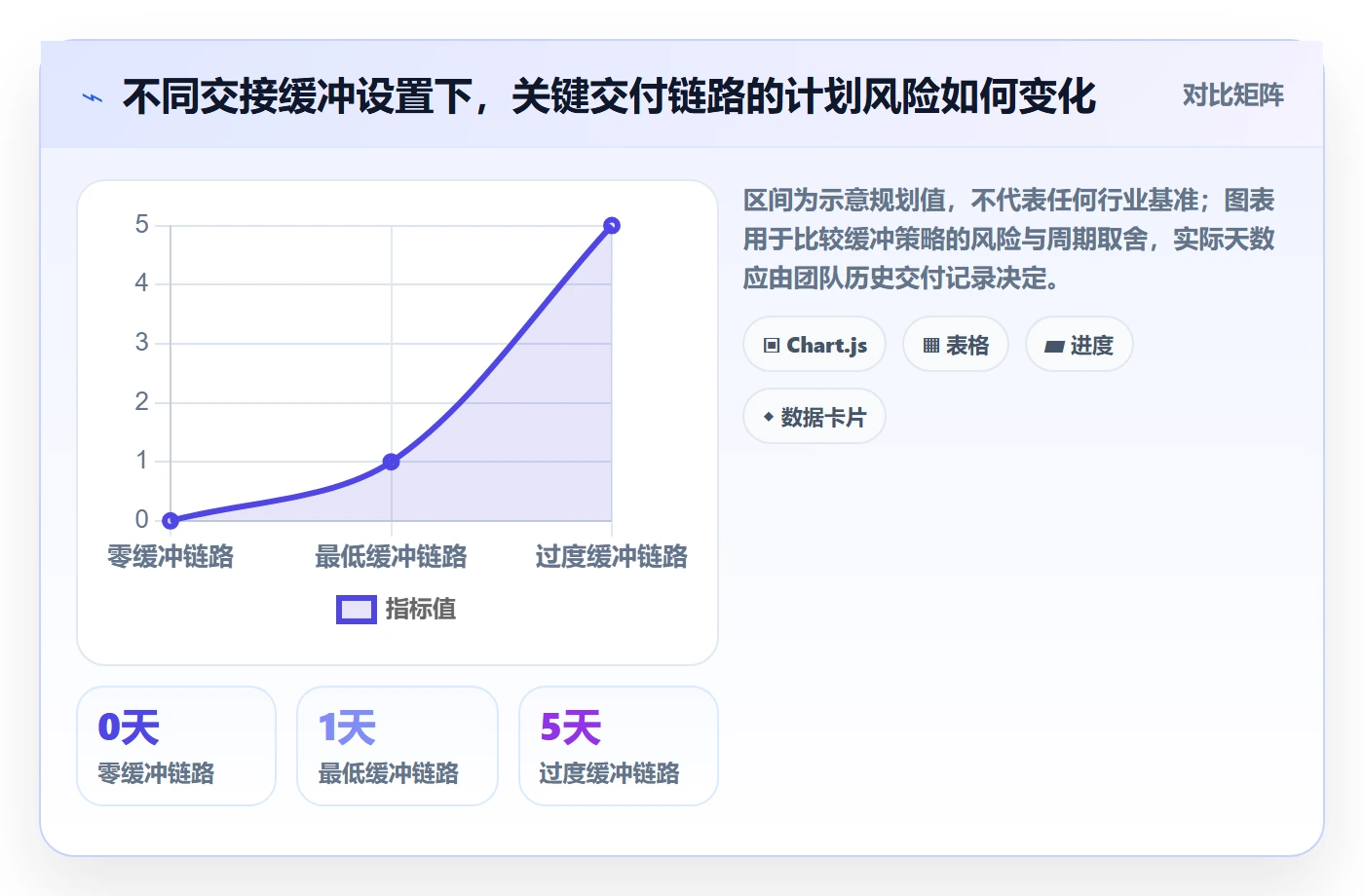Click the 对比矩阵 label in the header
This screenshot has width=1364, height=896.
tap(1232, 95)
